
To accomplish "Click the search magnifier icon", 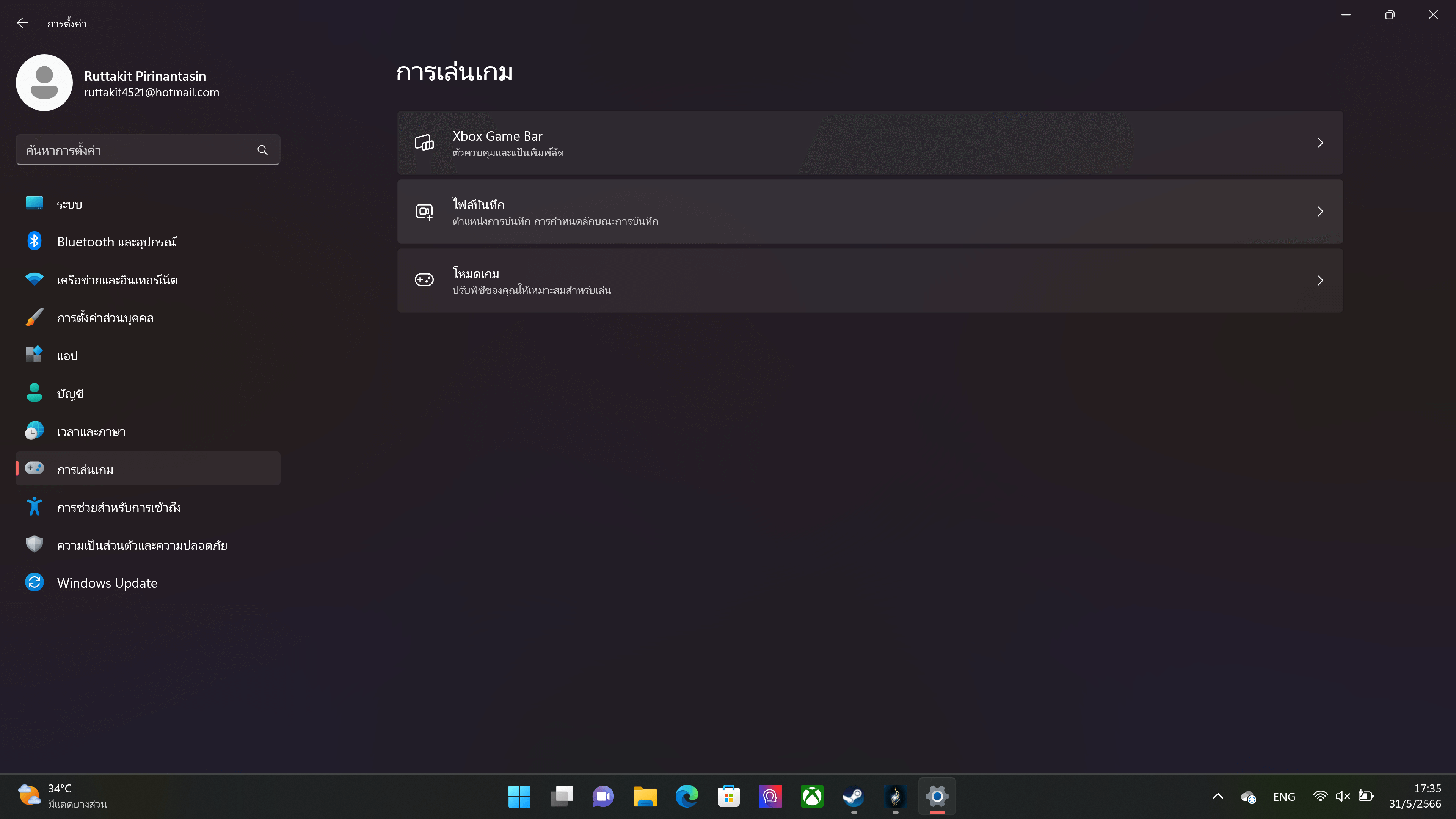I will point(262,150).
